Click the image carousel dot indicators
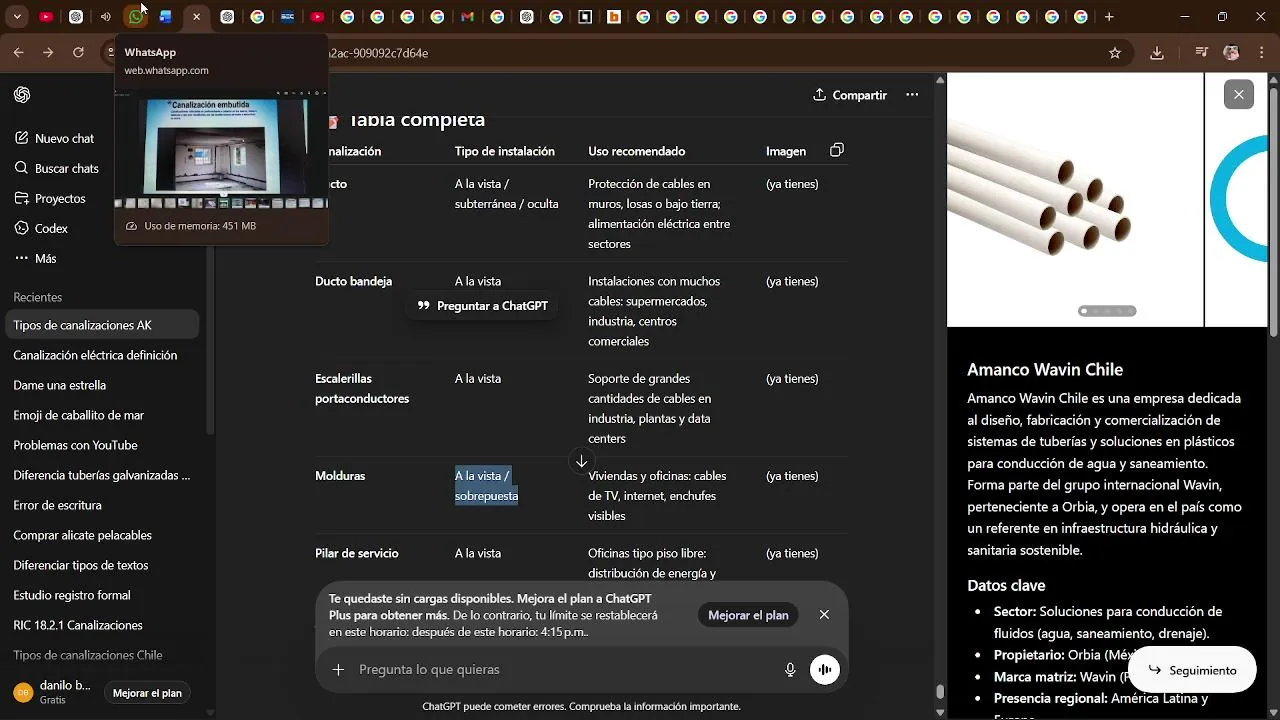The height and width of the screenshot is (720, 1280). tap(1107, 311)
